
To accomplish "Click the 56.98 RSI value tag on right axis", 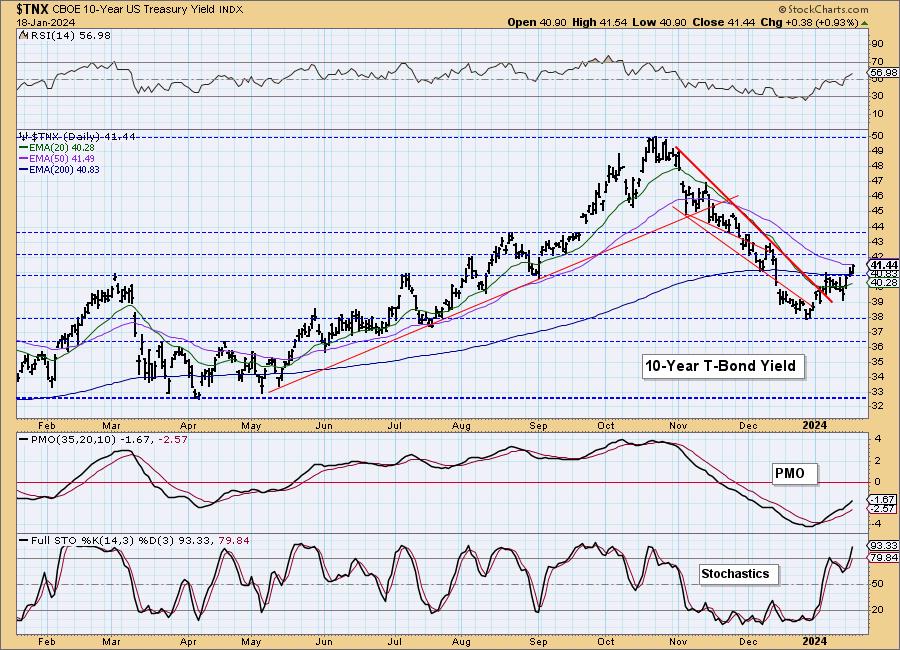I will click(884, 73).
